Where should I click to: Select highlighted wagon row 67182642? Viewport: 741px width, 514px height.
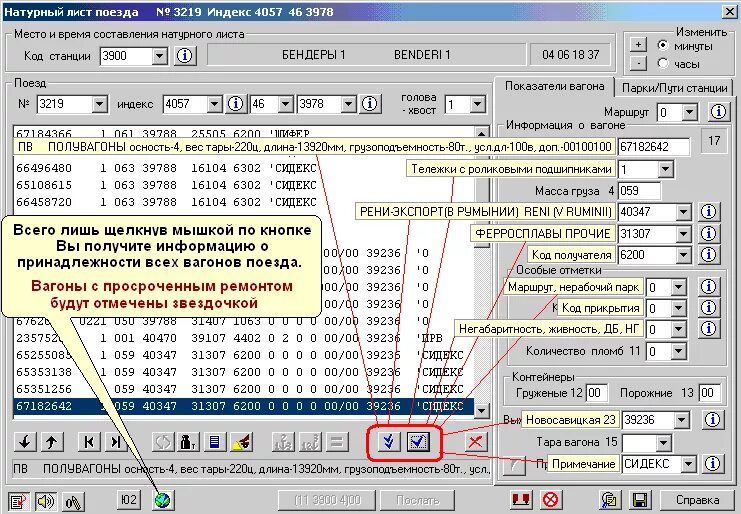click(243, 406)
